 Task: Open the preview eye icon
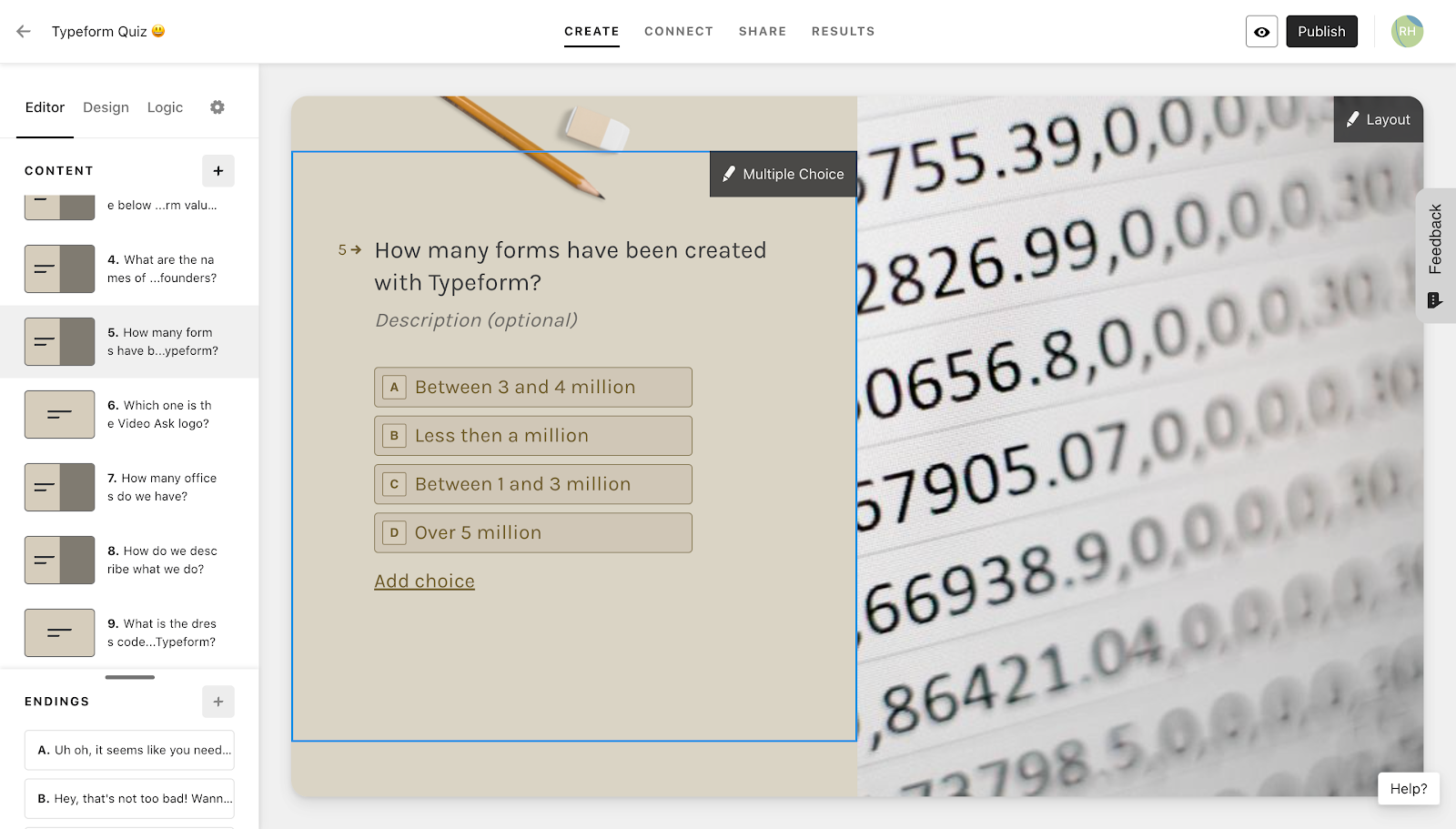1261,32
